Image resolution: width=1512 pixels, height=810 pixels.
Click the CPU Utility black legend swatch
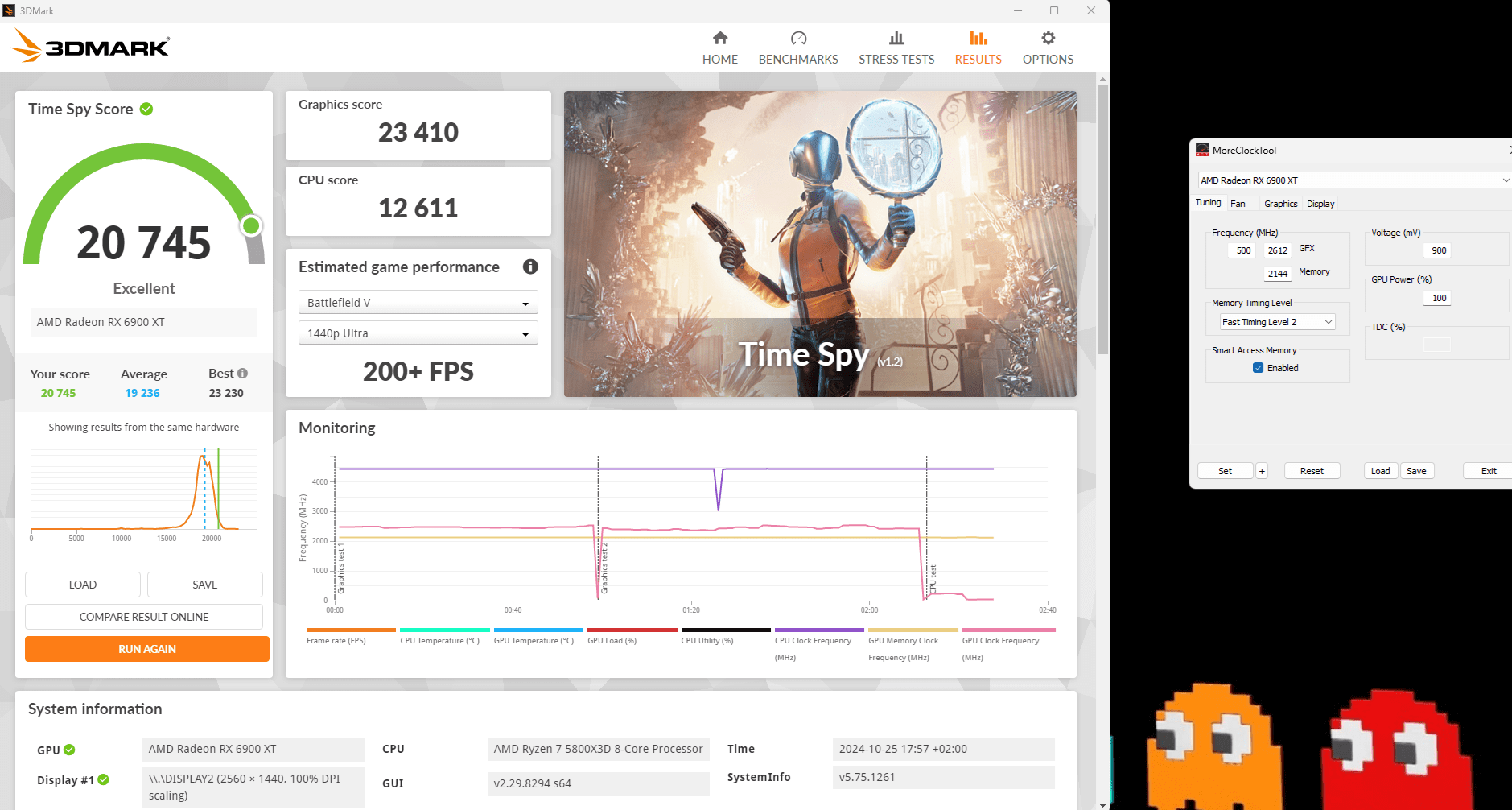point(726,630)
